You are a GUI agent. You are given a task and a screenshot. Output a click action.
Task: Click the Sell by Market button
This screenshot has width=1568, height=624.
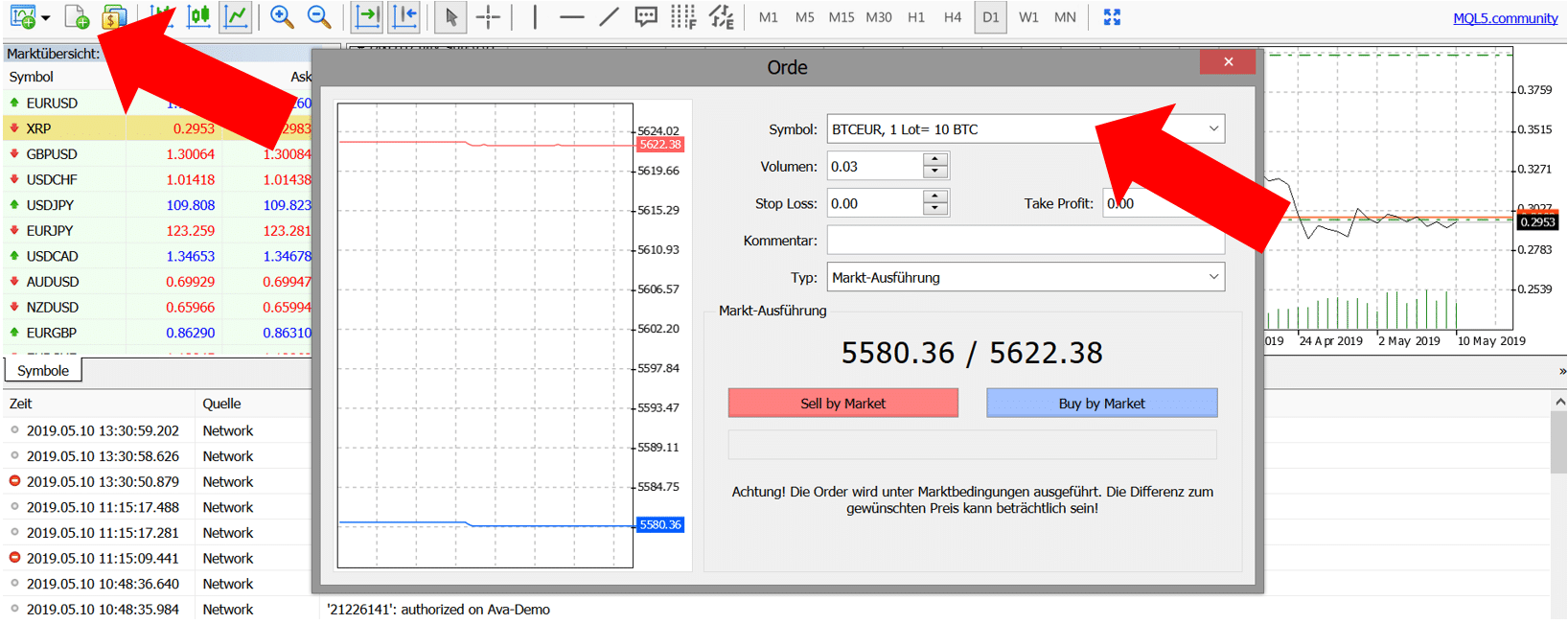click(842, 404)
